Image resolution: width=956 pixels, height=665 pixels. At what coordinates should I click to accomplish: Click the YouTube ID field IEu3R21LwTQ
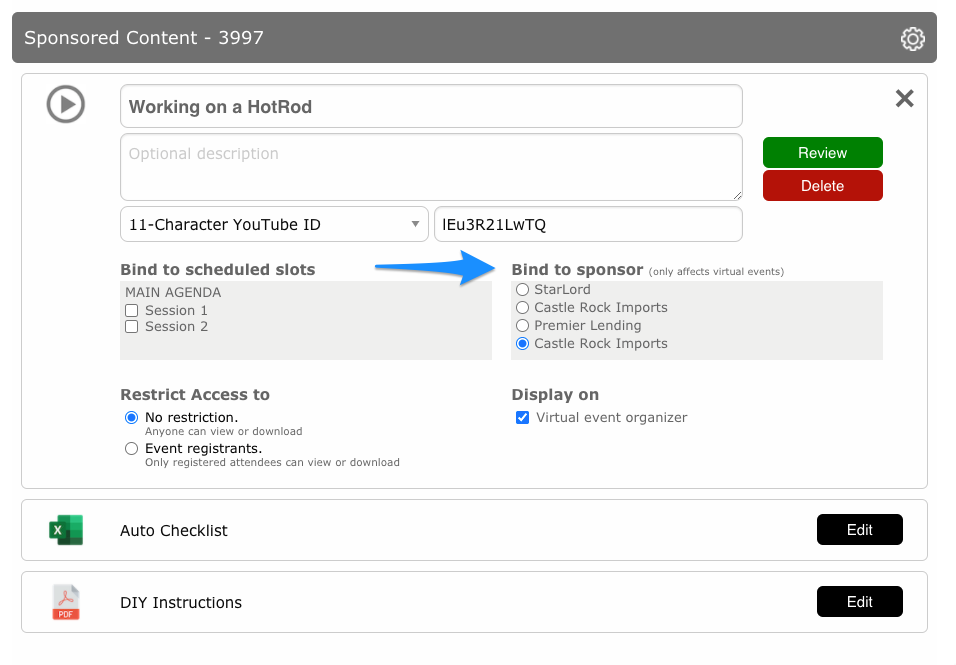(588, 224)
